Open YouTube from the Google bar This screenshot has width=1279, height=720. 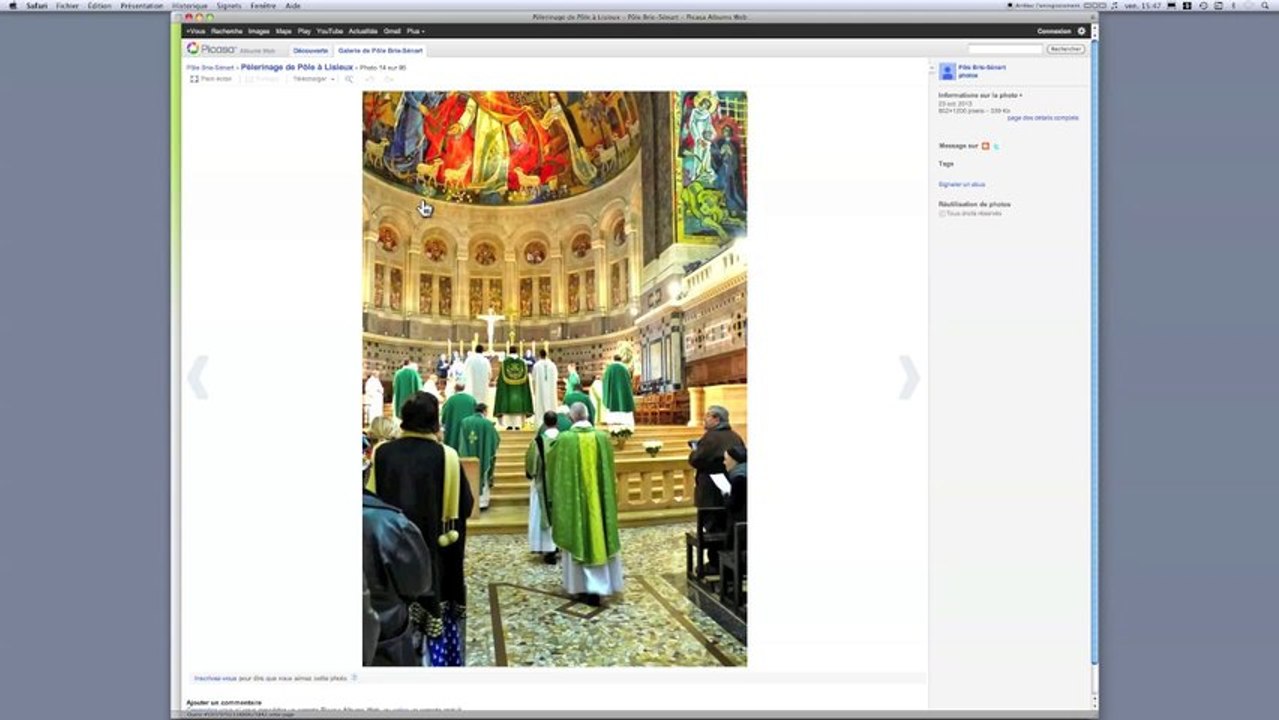point(329,31)
